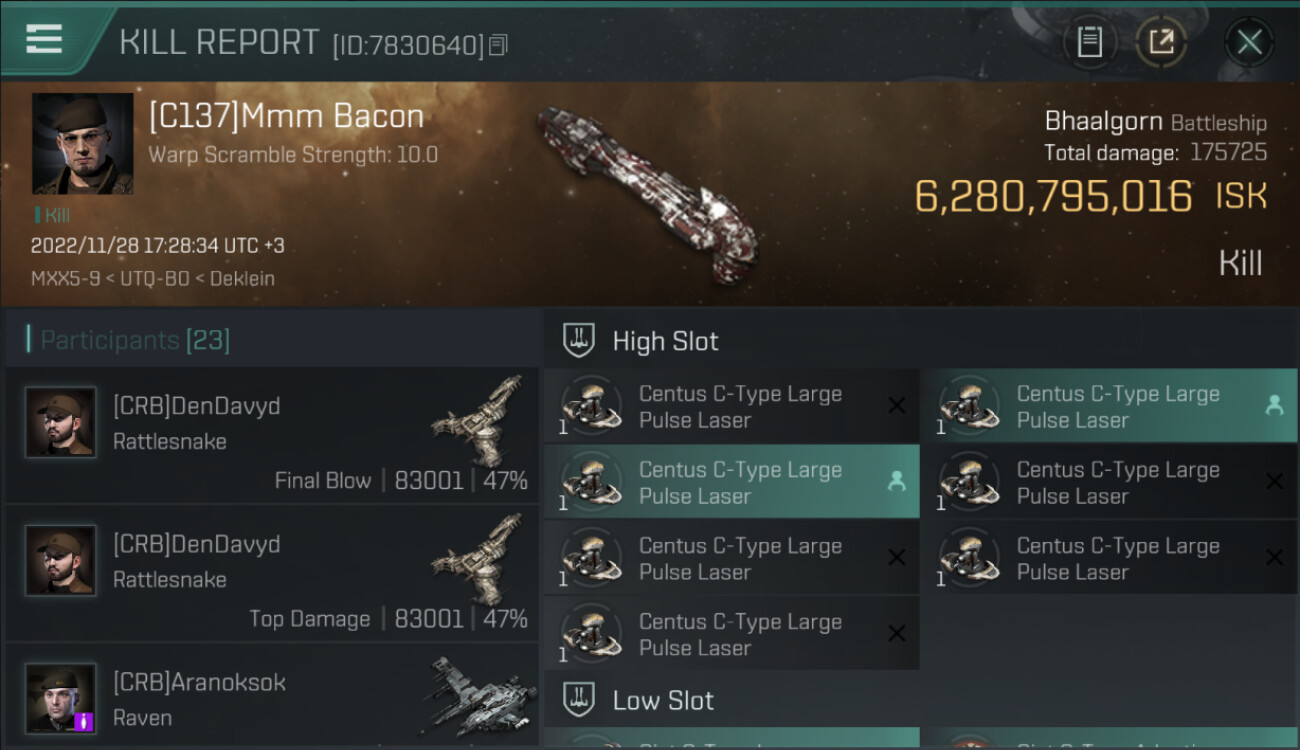The width and height of the screenshot is (1300, 750).
Task: Open the hamburger menu in the header
Action: tap(44, 38)
